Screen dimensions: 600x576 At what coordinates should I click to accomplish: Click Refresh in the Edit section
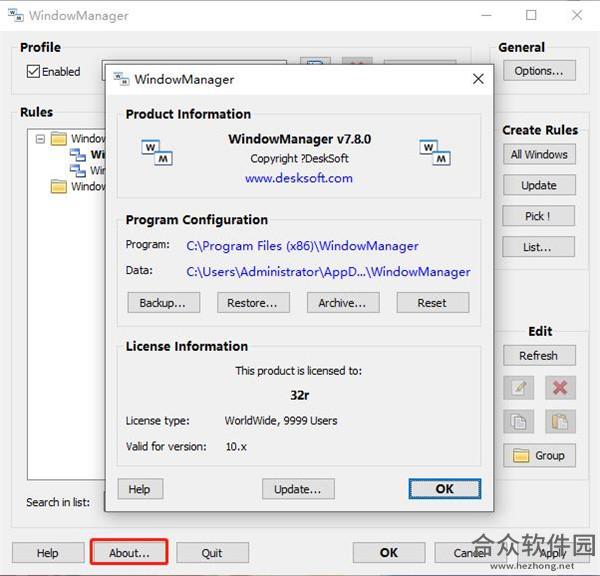539,356
